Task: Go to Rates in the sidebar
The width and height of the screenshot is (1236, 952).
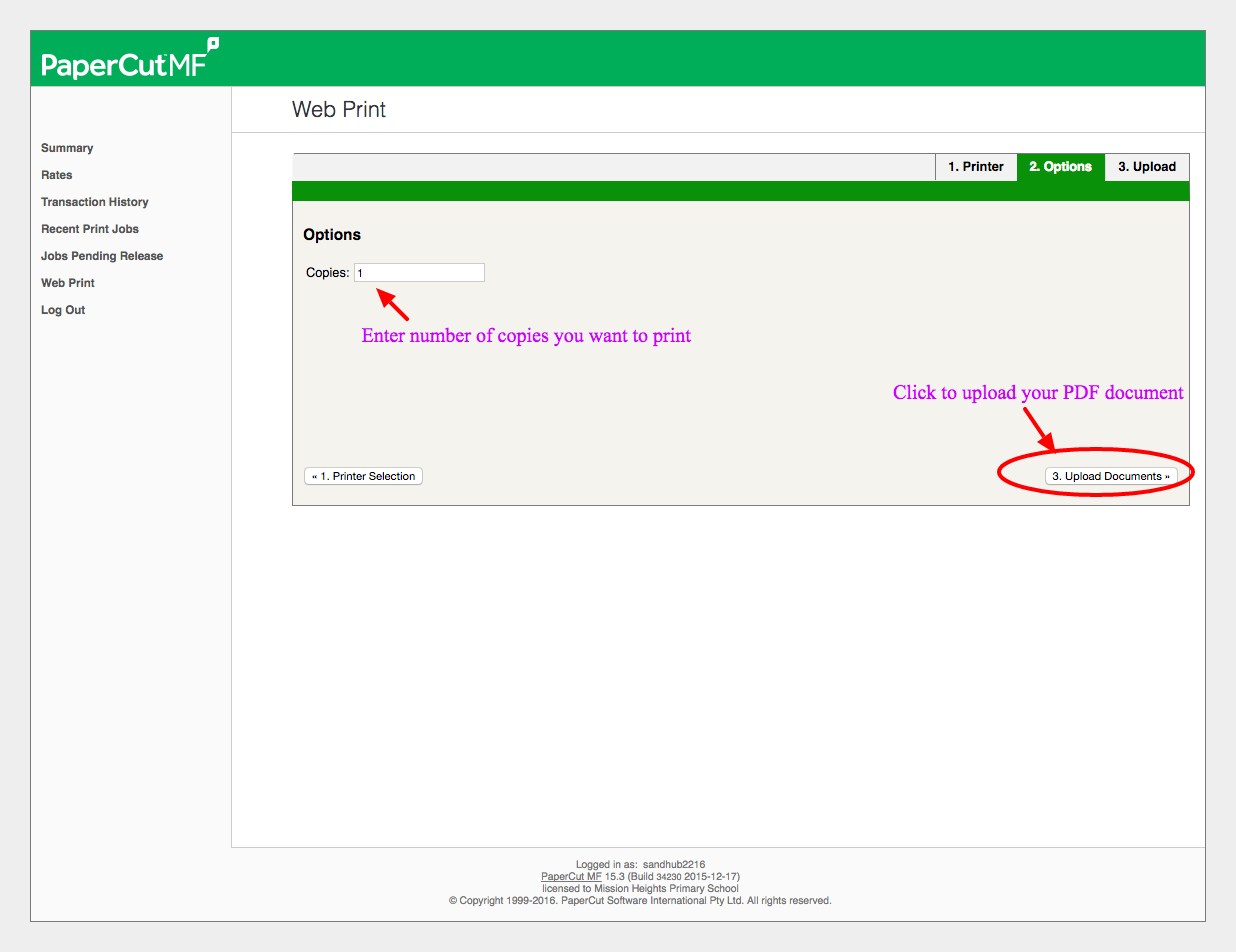Action: 57,175
